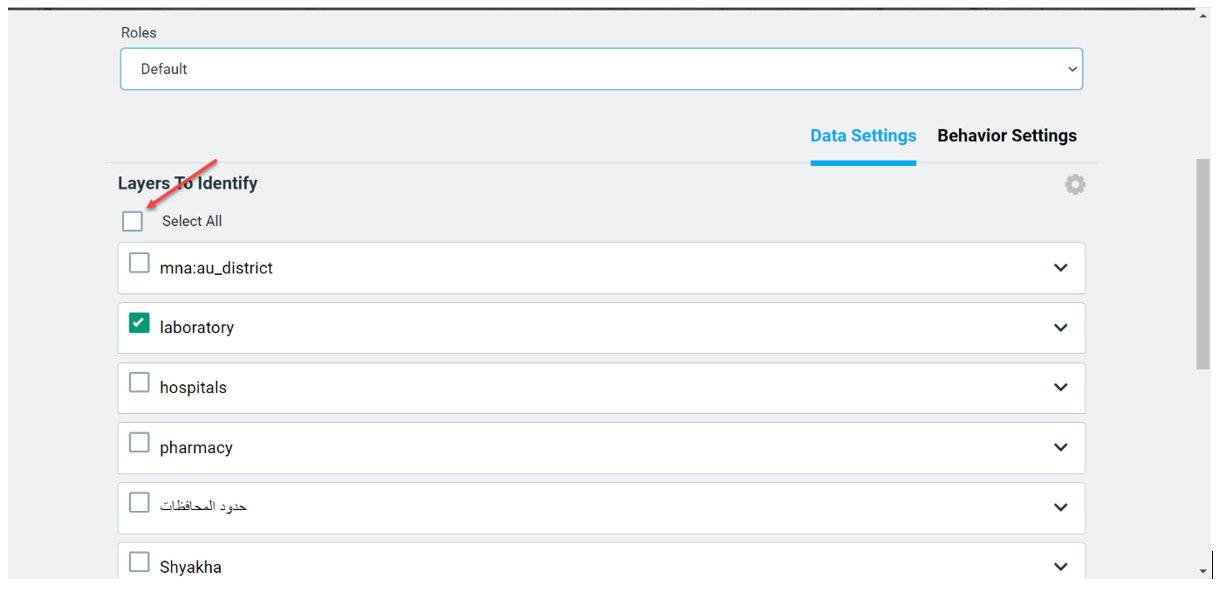This screenshot has width=1221, height=589.
Task: Click the scrollbar down arrow
Action: [1203, 571]
